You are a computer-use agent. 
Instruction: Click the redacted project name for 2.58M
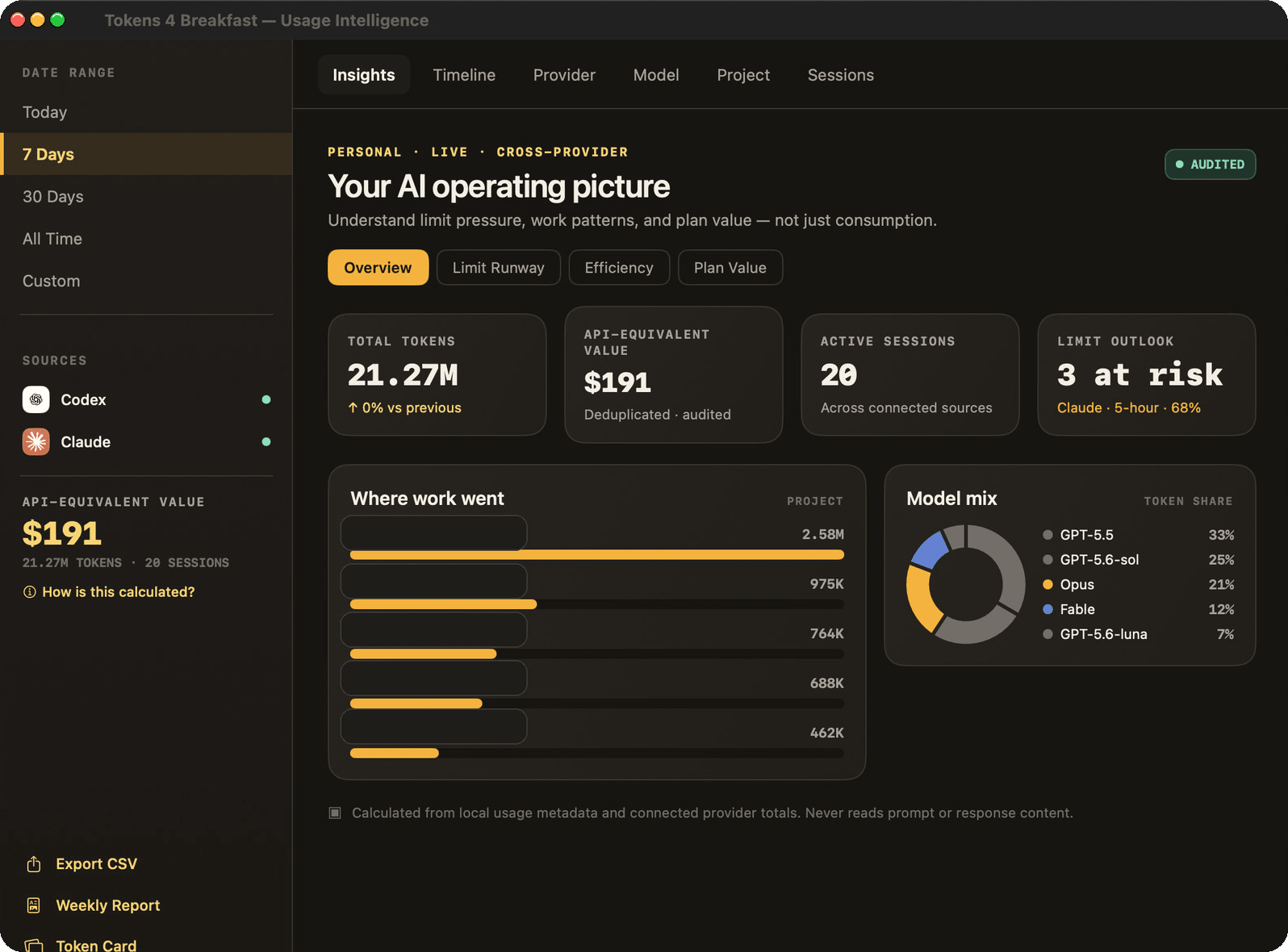(x=434, y=532)
